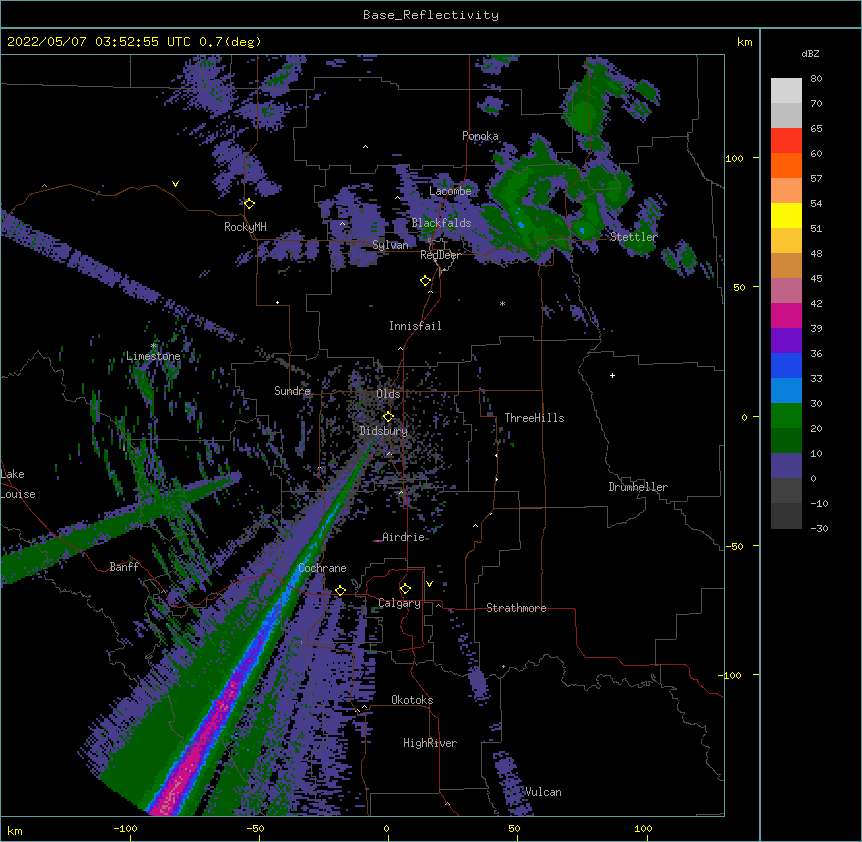Click the Lacombe town label
The width and height of the screenshot is (862, 842).
[x=450, y=191]
